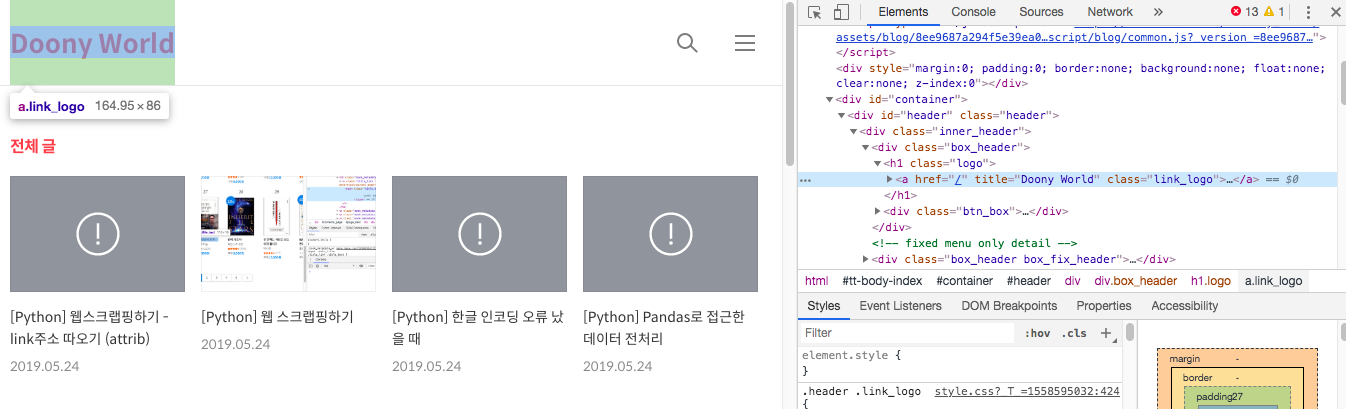The image size is (1346, 409).
Task: Click the margin region in box model
Action: (1237, 358)
